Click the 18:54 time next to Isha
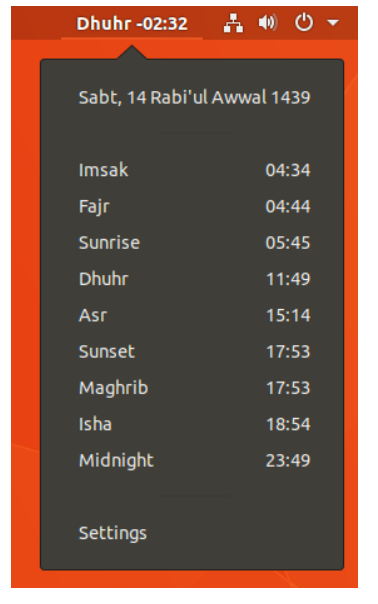Viewport: 378px width, 604px height. [288, 424]
